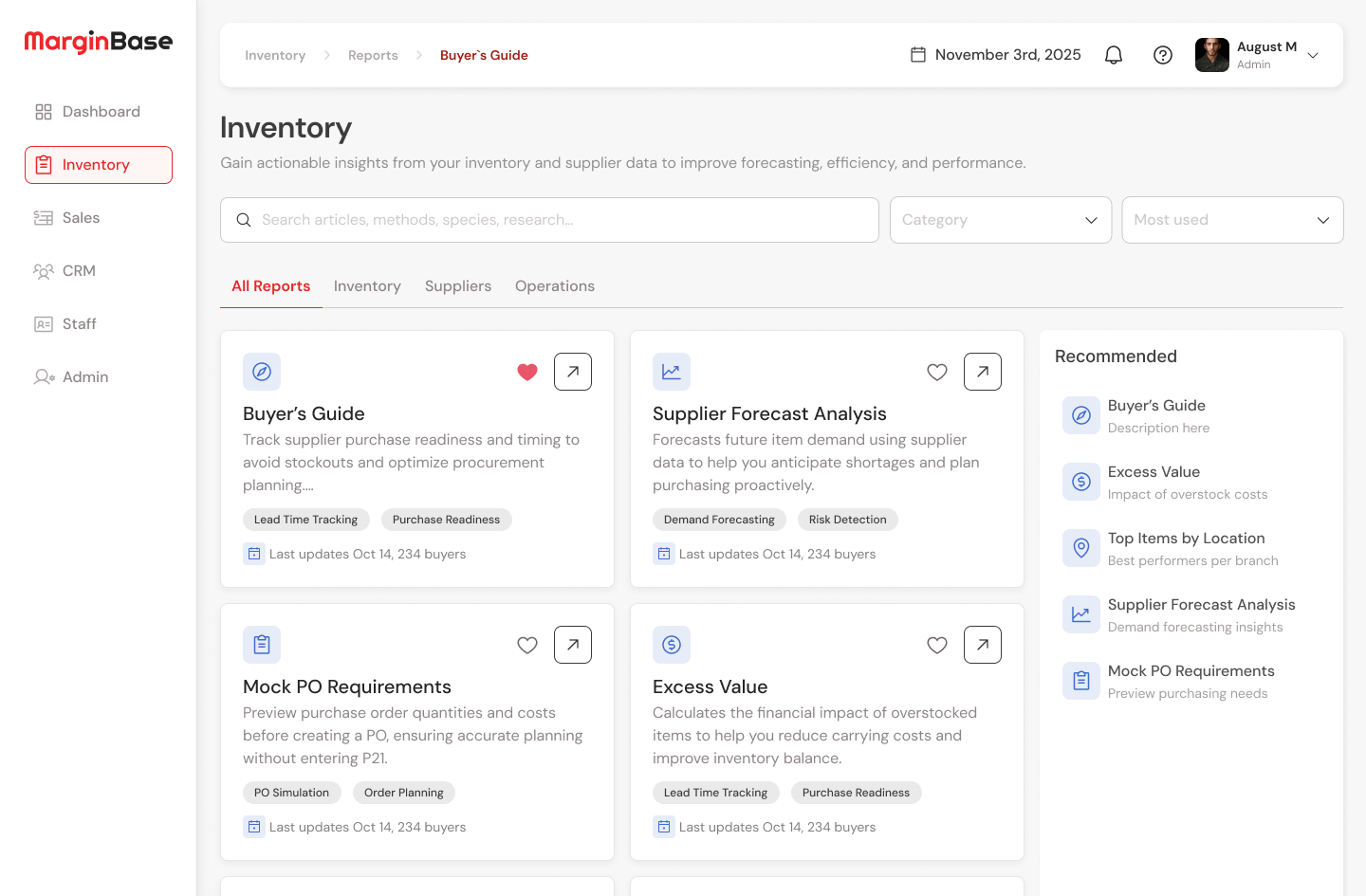Open the Category dropdown
Viewport: 1366px width, 896px height.
pyautogui.click(x=1000, y=219)
